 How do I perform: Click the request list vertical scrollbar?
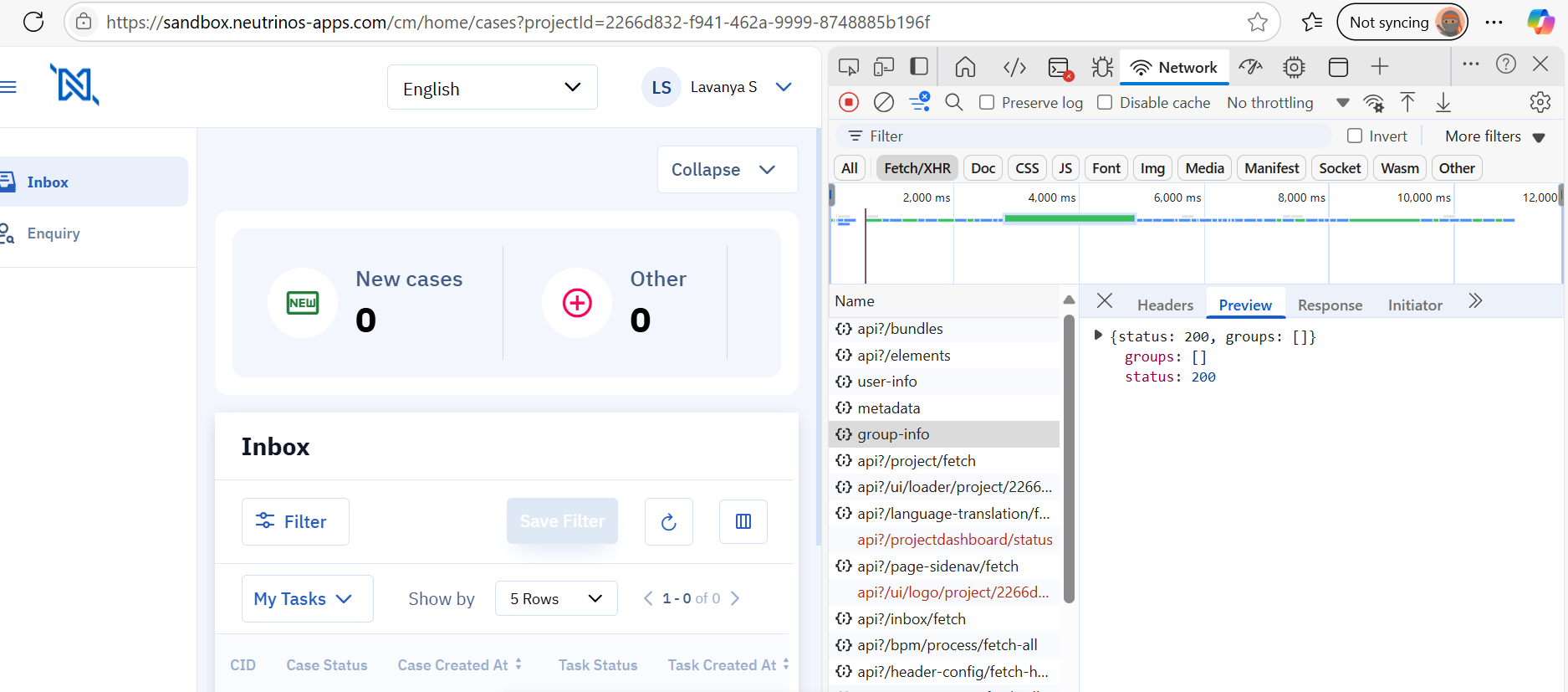pos(1068,460)
